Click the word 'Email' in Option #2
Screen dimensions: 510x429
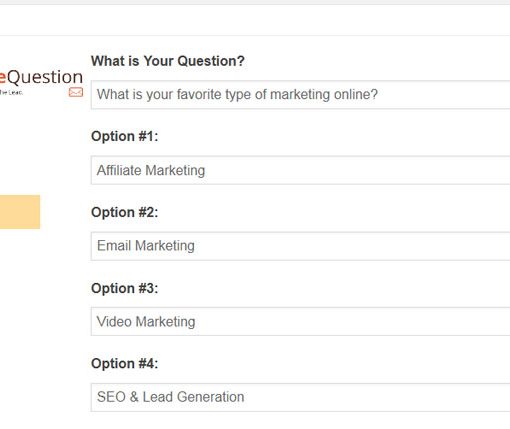(x=114, y=246)
